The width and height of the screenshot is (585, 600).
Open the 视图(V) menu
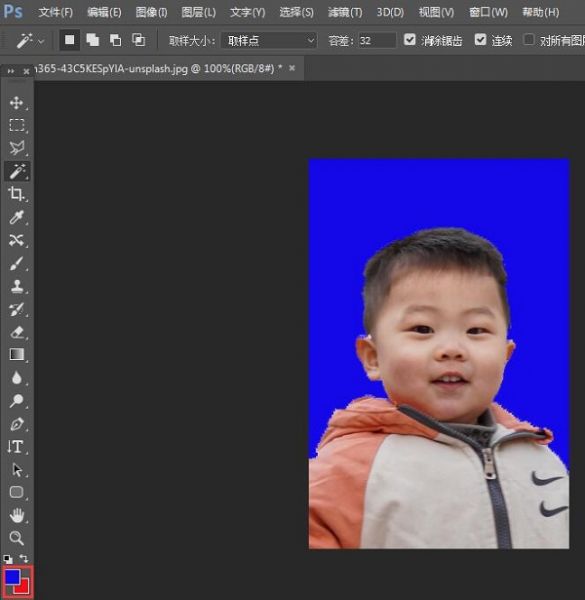(x=437, y=13)
